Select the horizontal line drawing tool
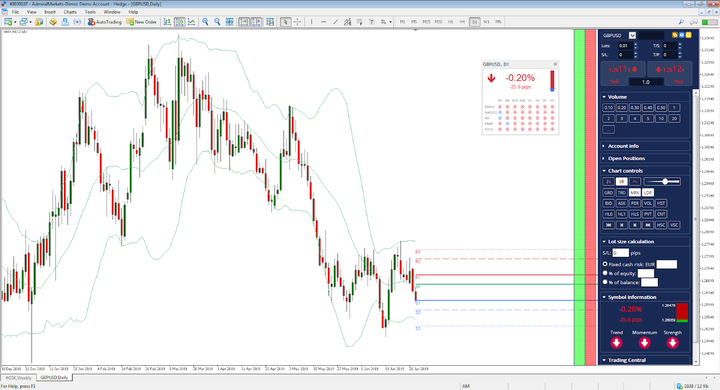Viewport: 720px width, 390px height. (x=323, y=22)
